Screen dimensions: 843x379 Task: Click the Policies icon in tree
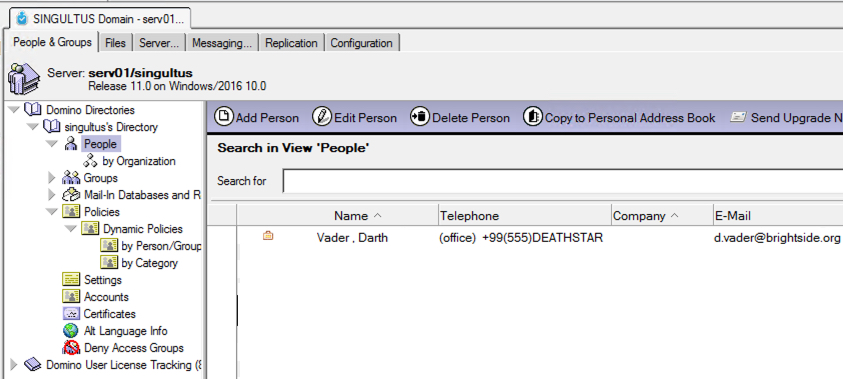(71, 212)
